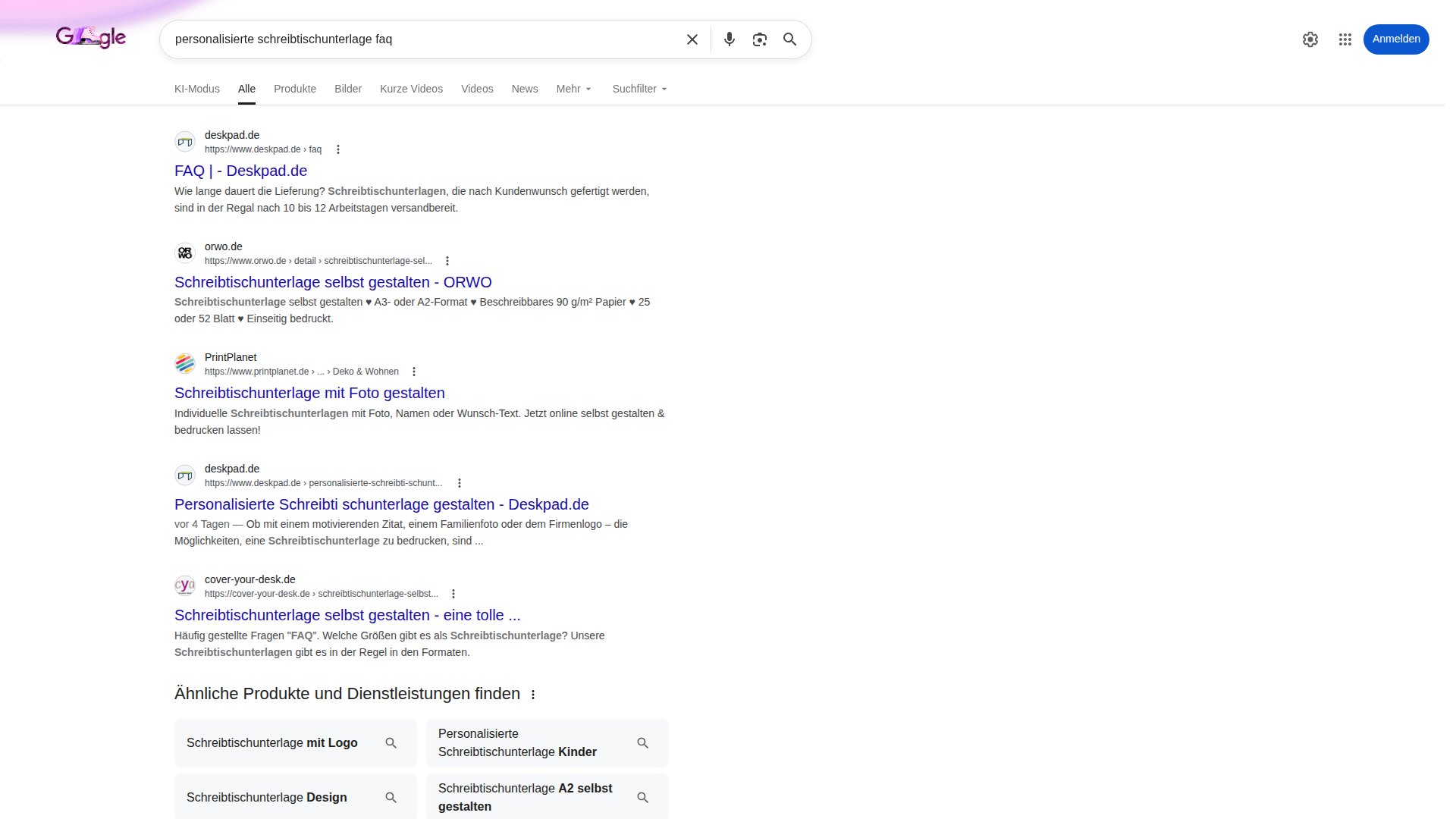Viewport: 1456px width, 819px height.
Task: Expand the Suchfilter dropdown
Action: tap(639, 89)
